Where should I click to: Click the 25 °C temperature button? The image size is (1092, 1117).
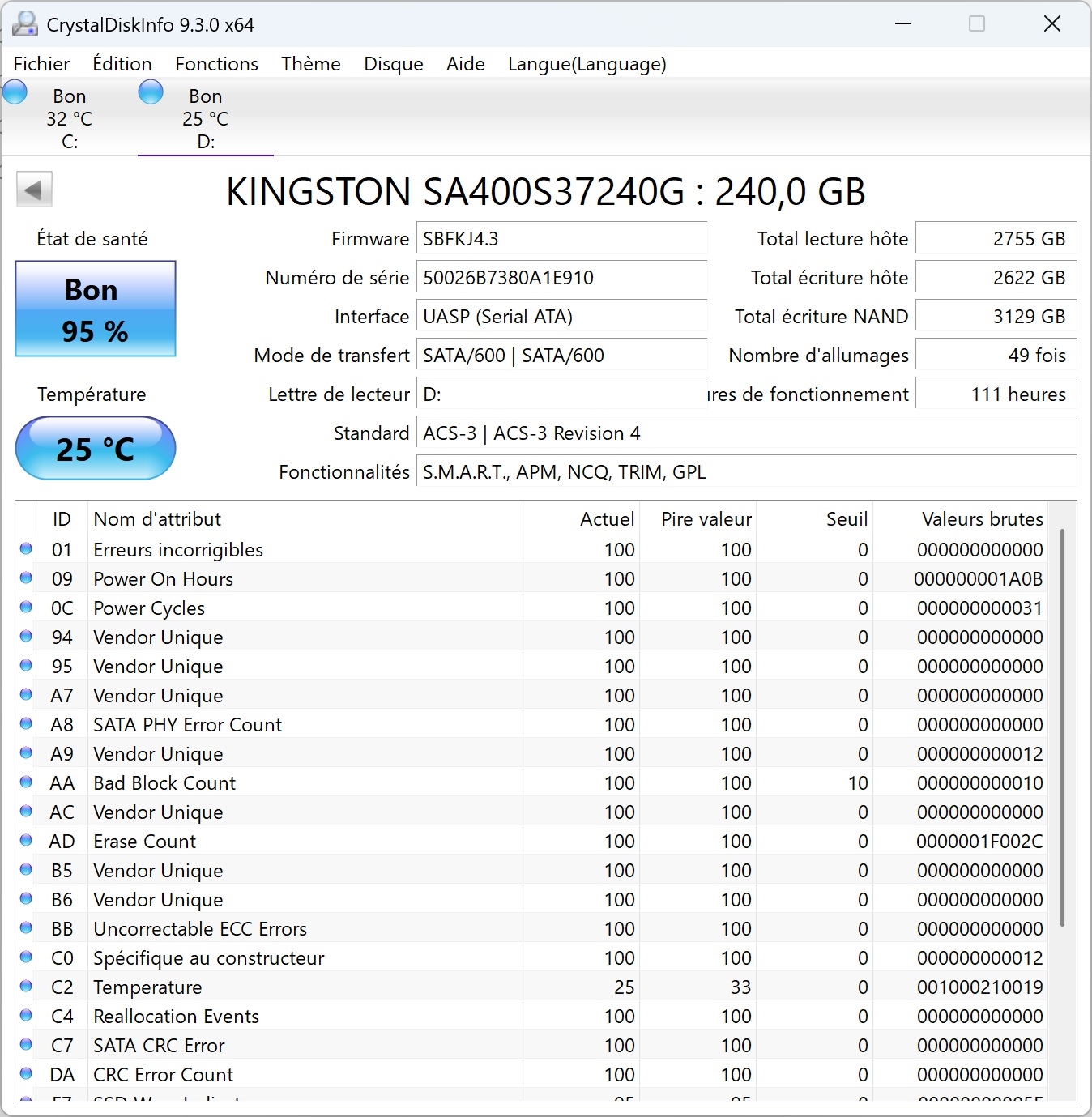tap(96, 448)
